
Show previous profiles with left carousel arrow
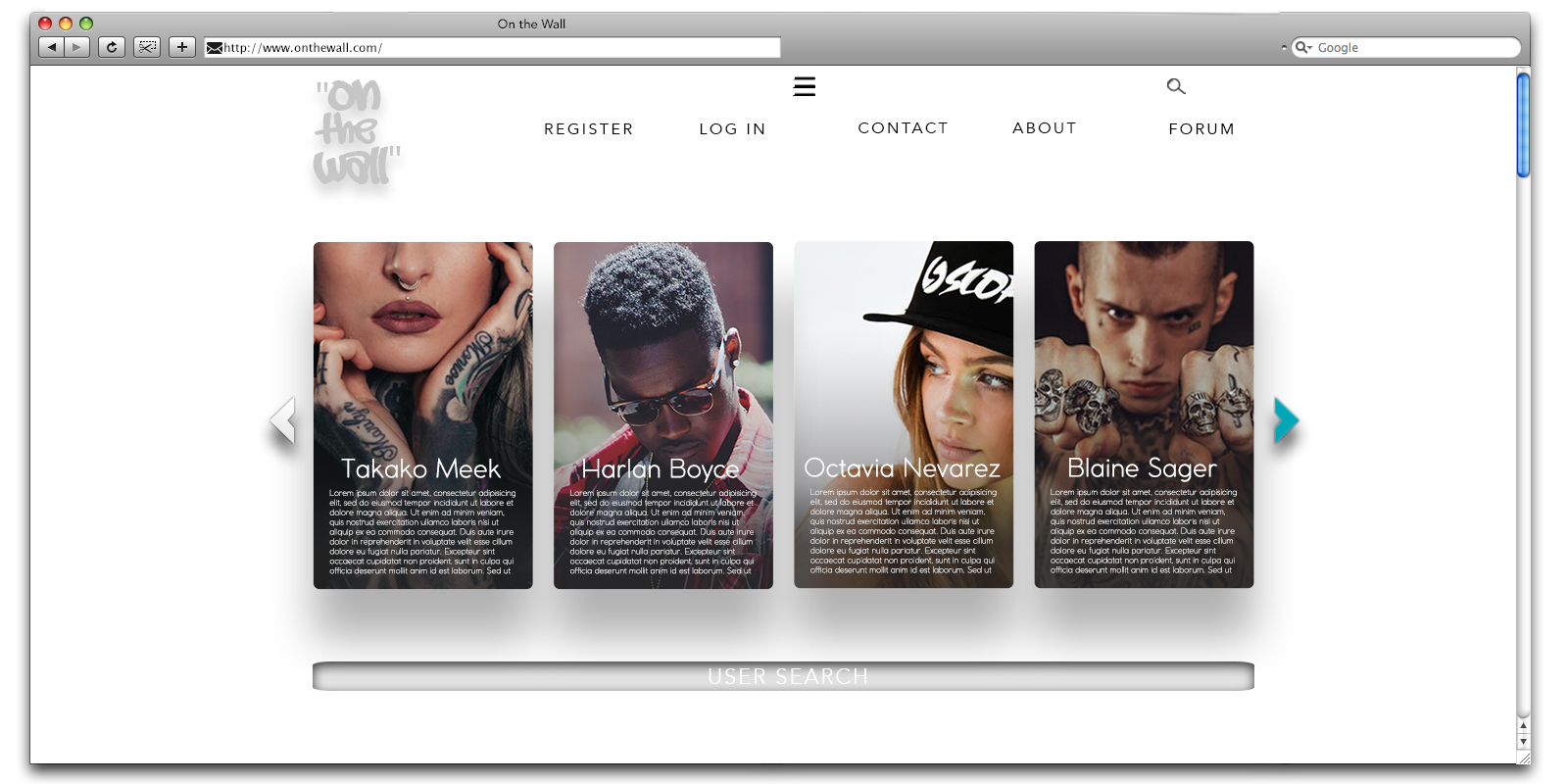[x=283, y=420]
